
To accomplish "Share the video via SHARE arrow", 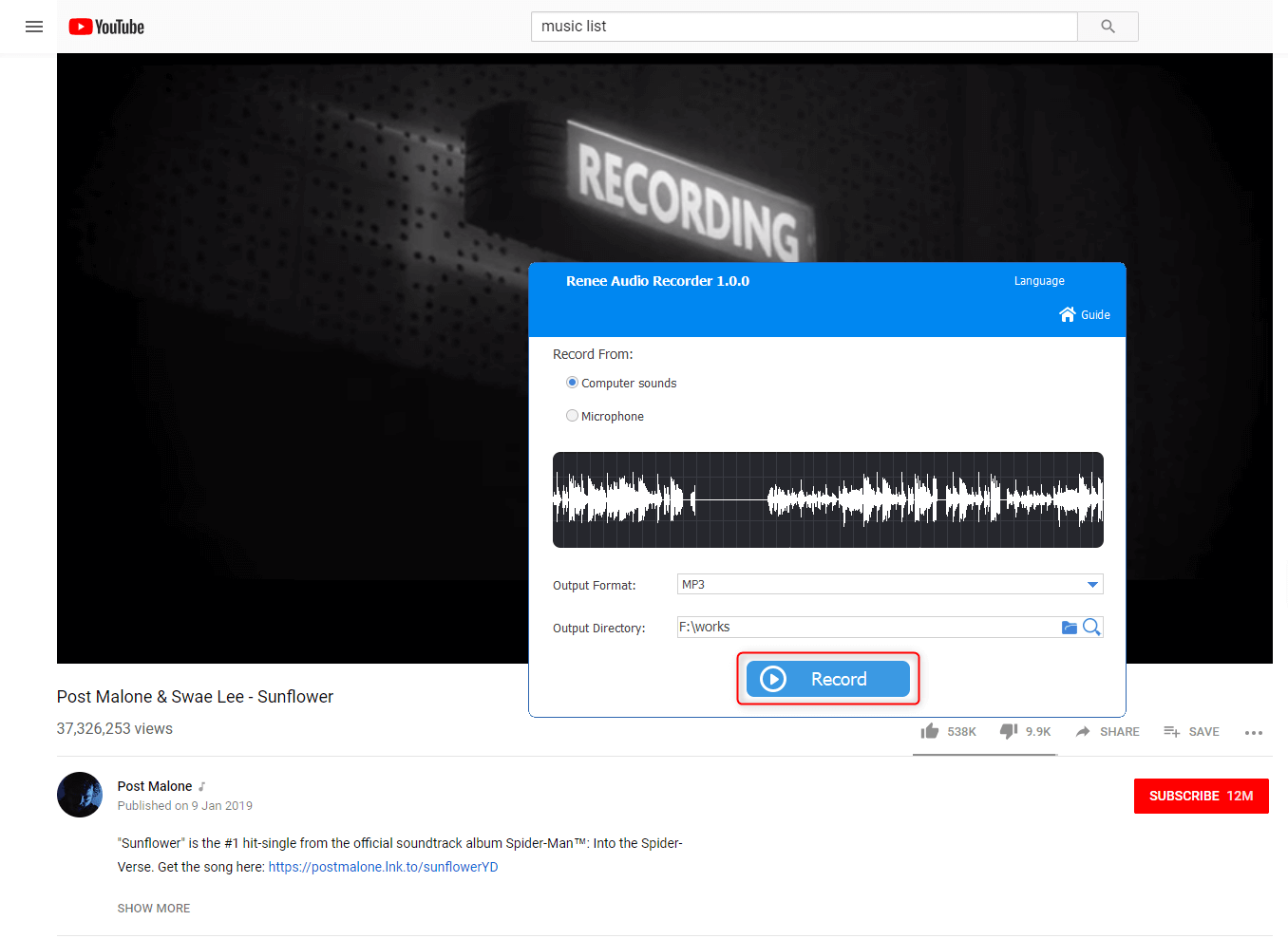I will [1108, 732].
